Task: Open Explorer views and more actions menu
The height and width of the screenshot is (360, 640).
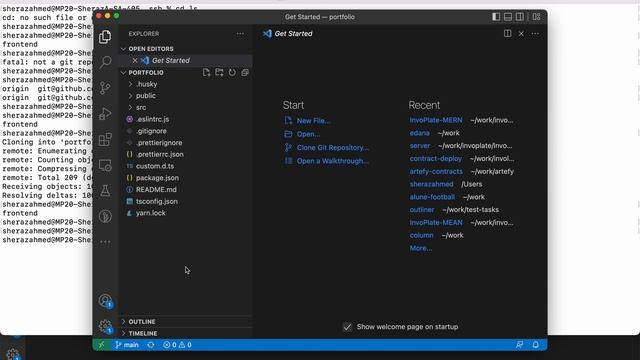Action: (x=240, y=33)
